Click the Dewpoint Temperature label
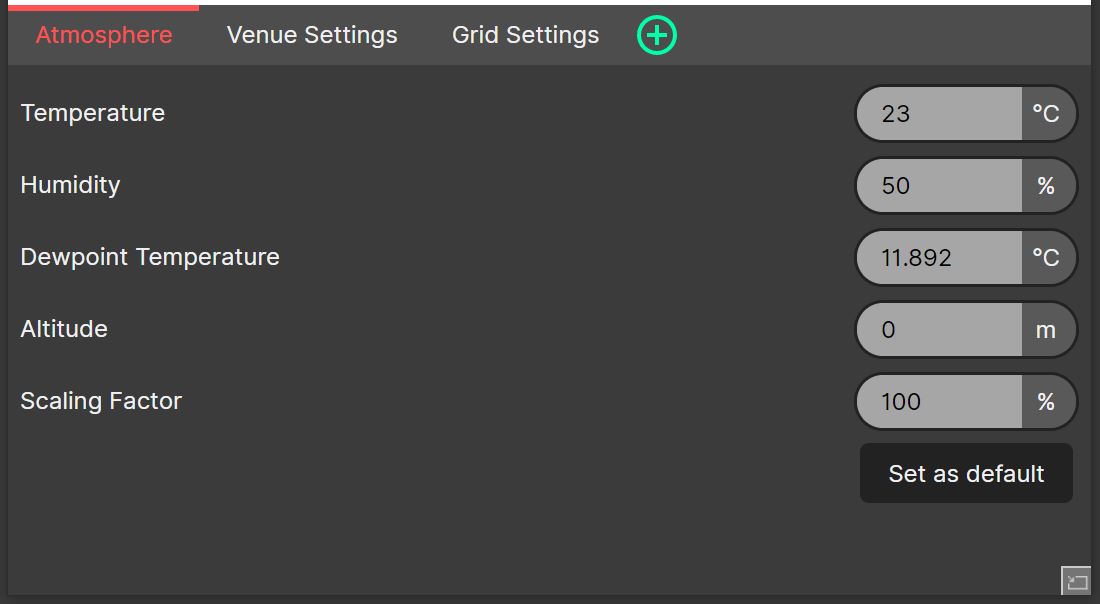The width and height of the screenshot is (1100, 604). pos(150,257)
